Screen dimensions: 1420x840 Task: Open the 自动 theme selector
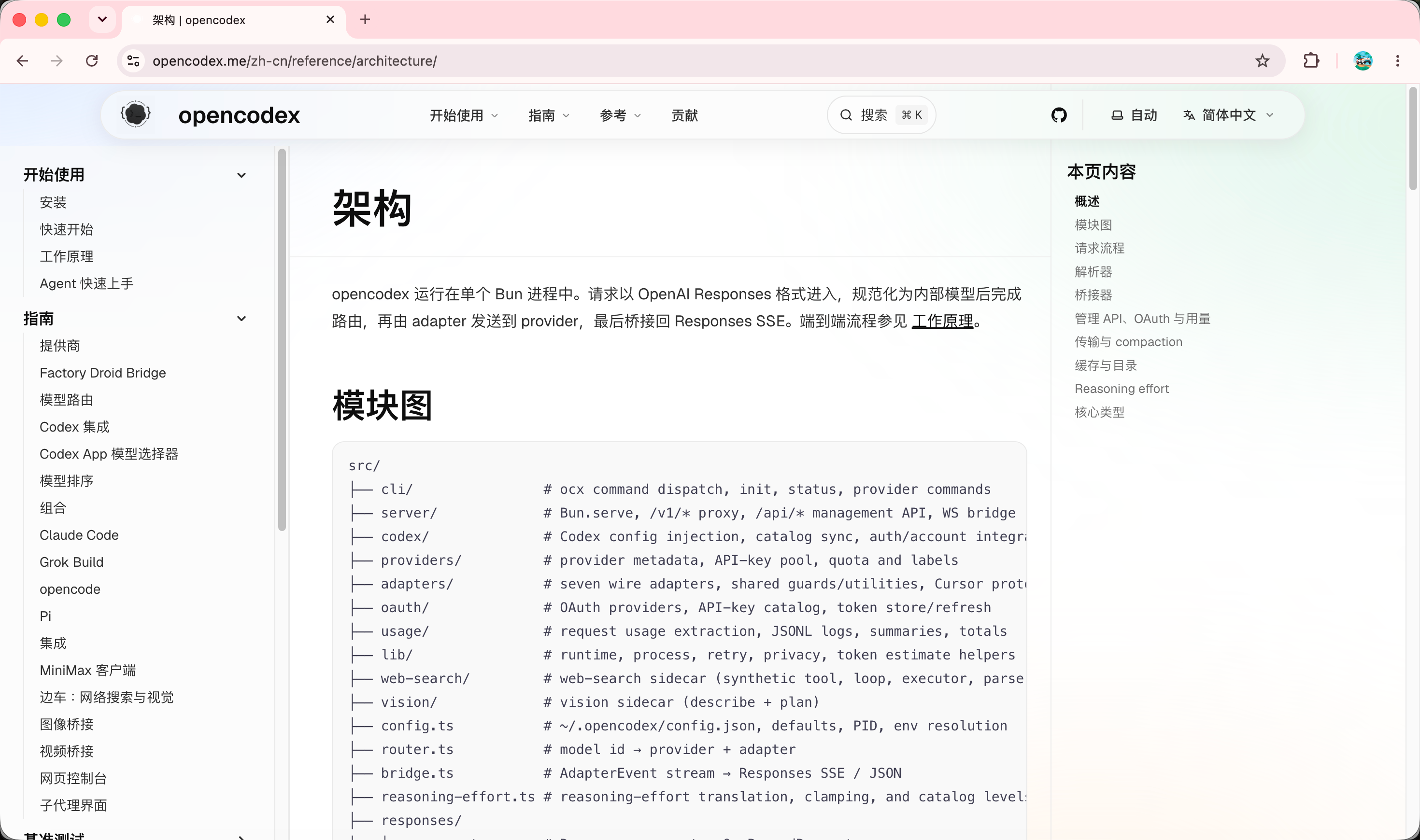tap(1134, 115)
